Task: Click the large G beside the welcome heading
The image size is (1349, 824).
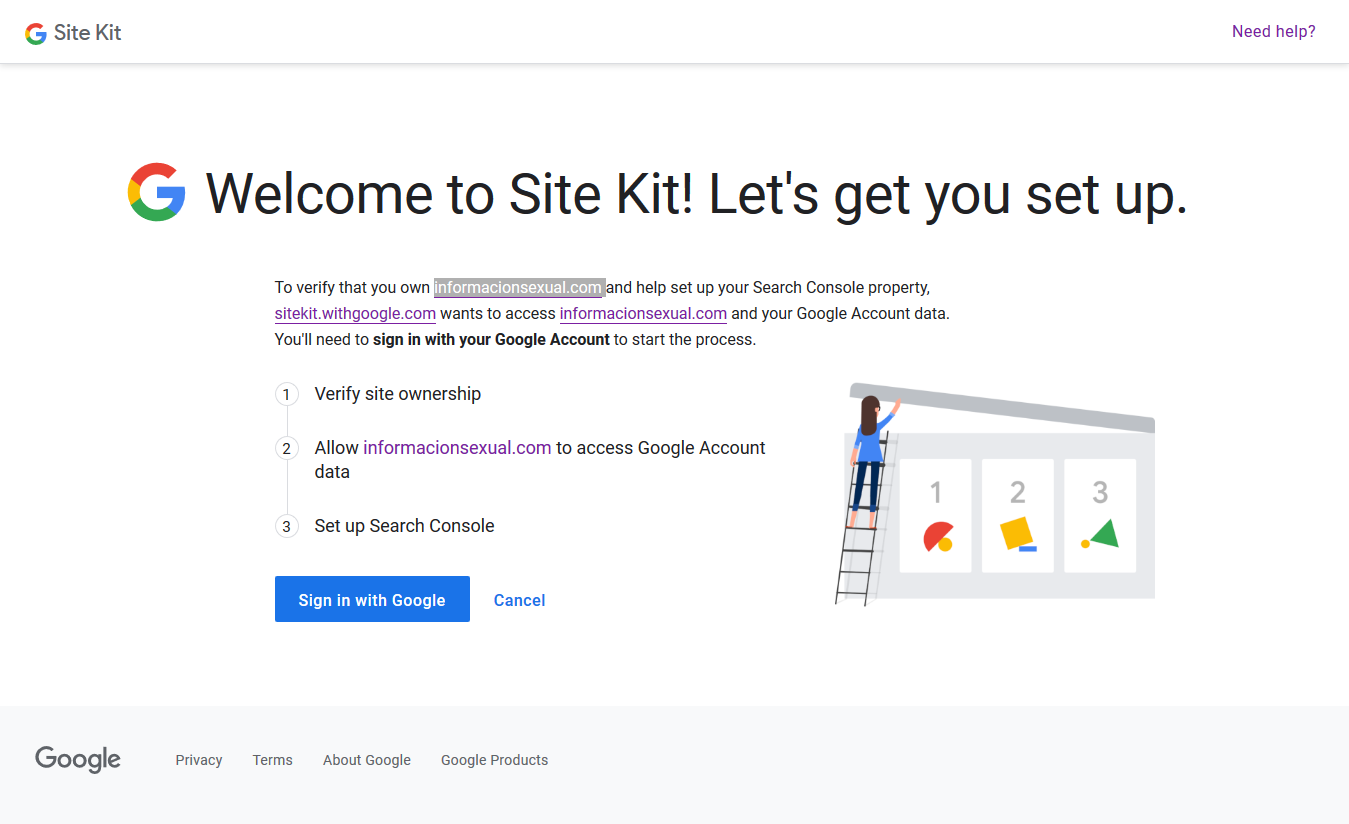Action: pos(156,192)
